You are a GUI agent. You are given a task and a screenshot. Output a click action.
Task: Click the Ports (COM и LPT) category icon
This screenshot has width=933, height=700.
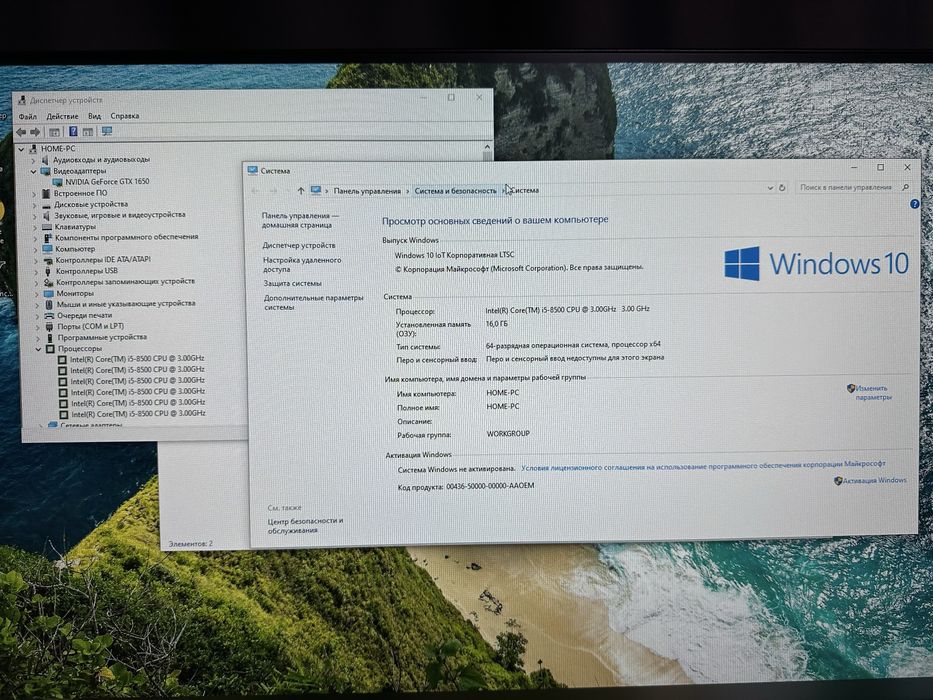(x=49, y=327)
